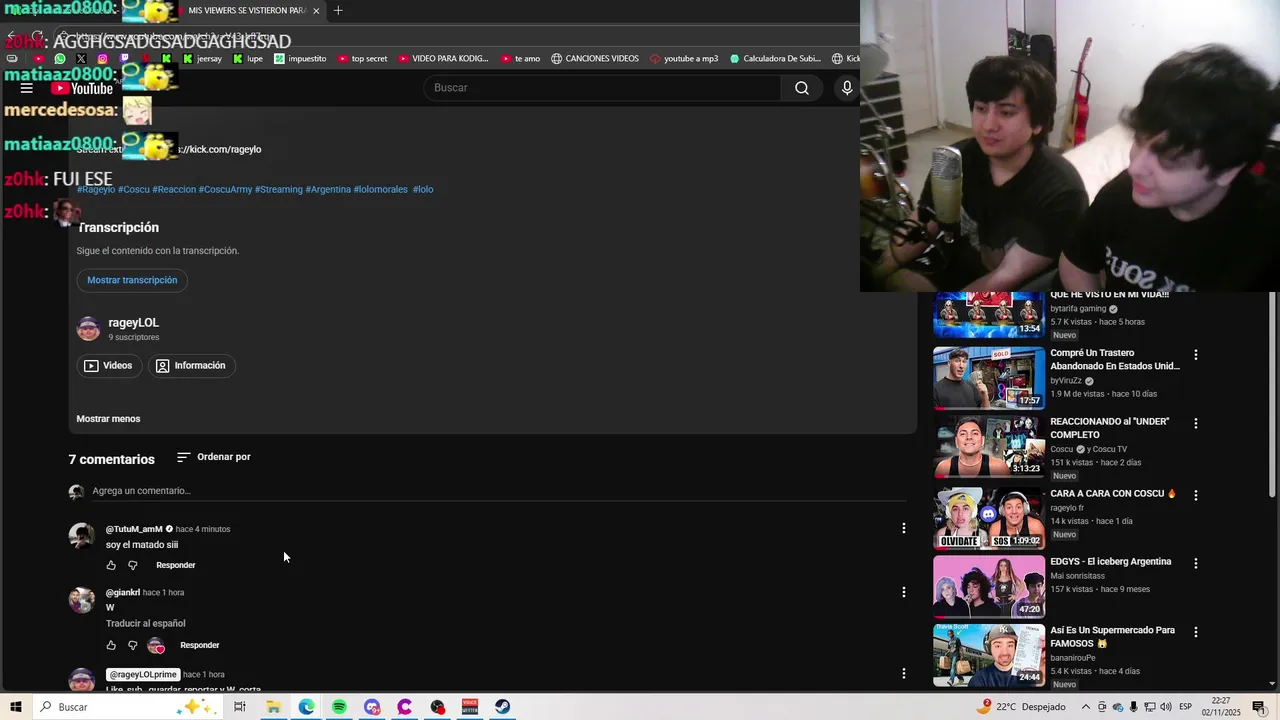Image resolution: width=1280 pixels, height=720 pixels.
Task: Open EDGYS El iceberg Argentina thumbnail
Action: [988, 586]
